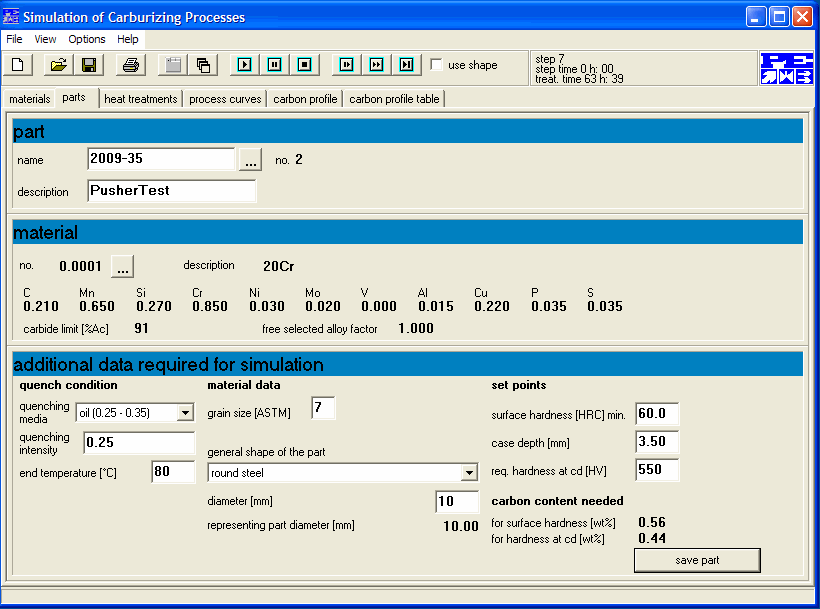This screenshot has height=609, width=820.
Task: Jump to end with the last skip icon
Action: pyautogui.click(x=406, y=65)
